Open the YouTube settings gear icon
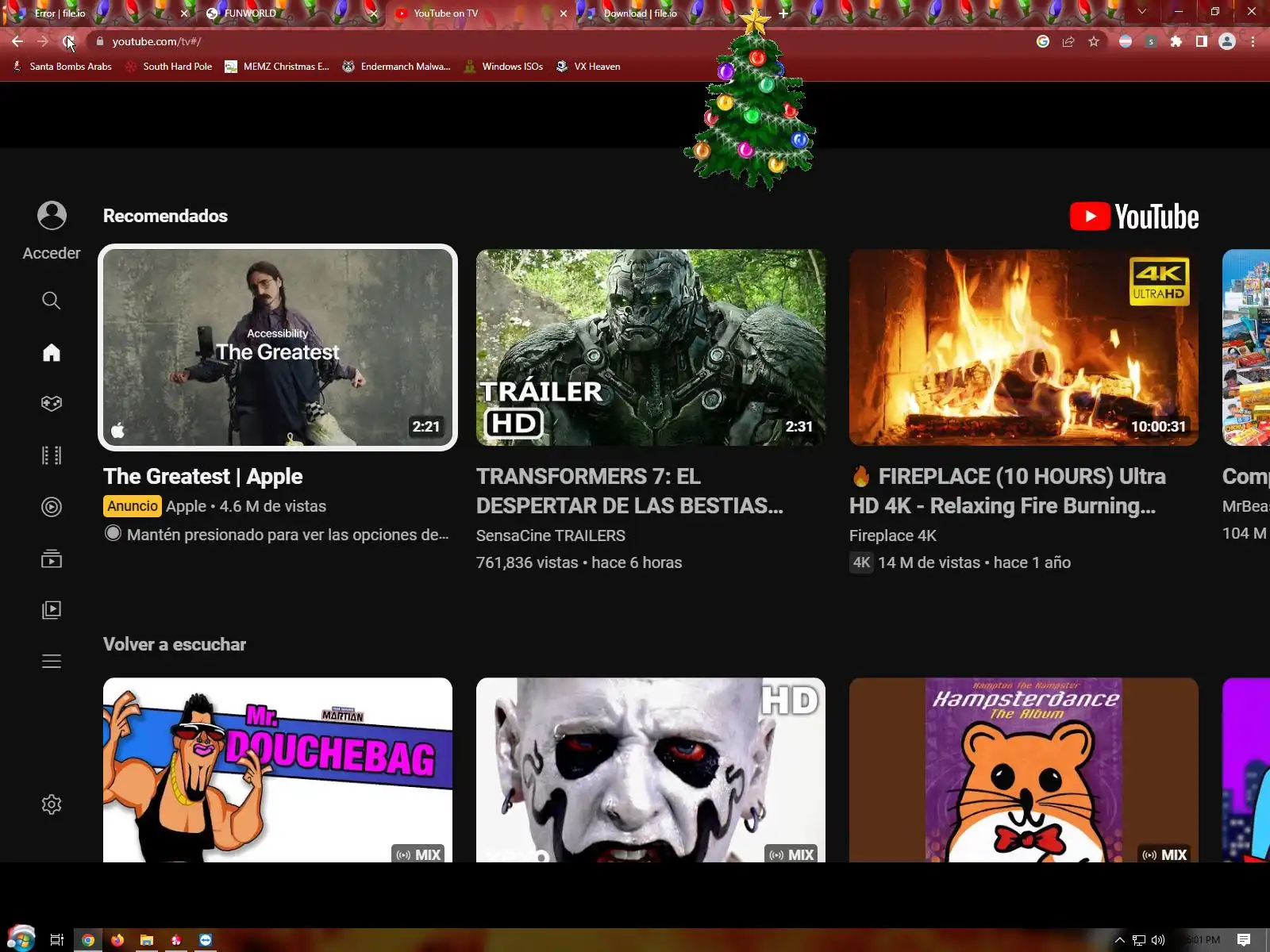1270x952 pixels. [51, 804]
